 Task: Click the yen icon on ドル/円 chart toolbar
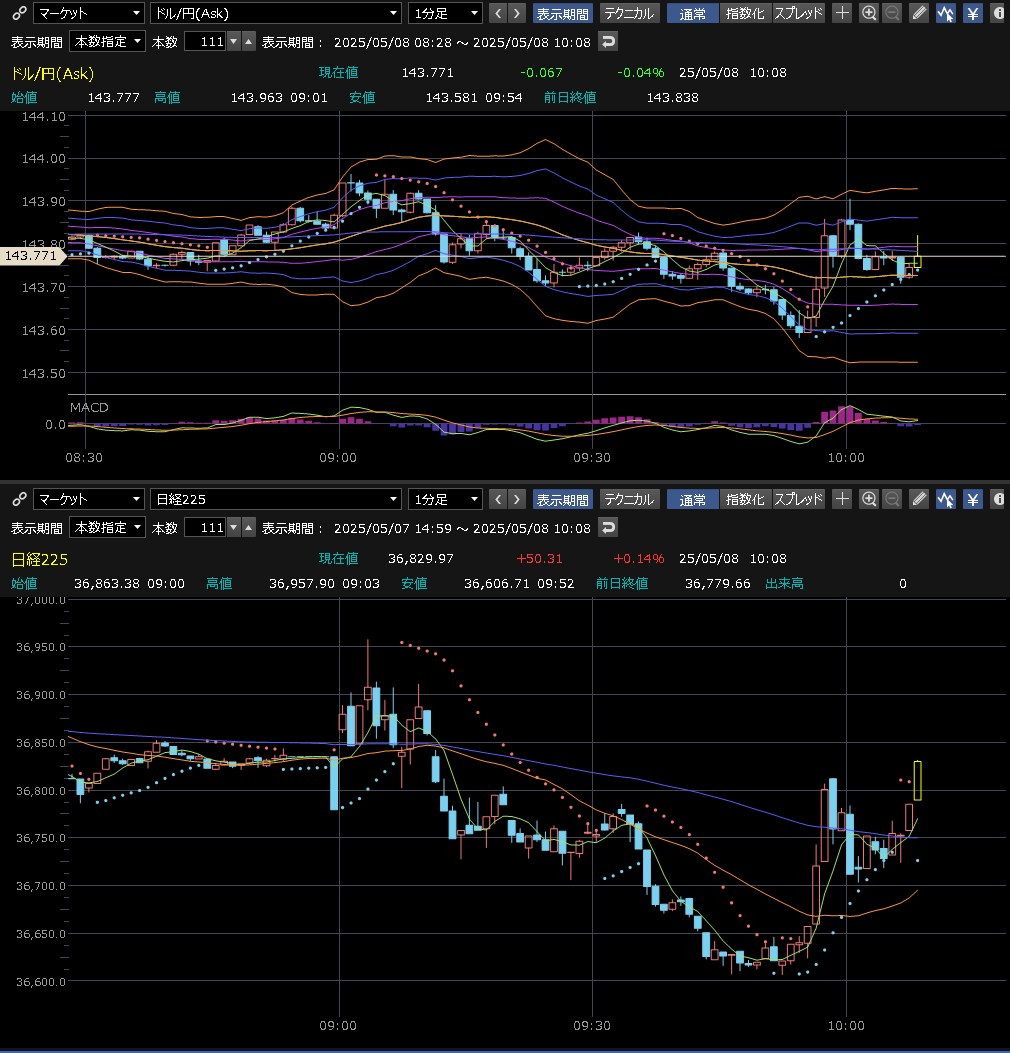[x=972, y=13]
